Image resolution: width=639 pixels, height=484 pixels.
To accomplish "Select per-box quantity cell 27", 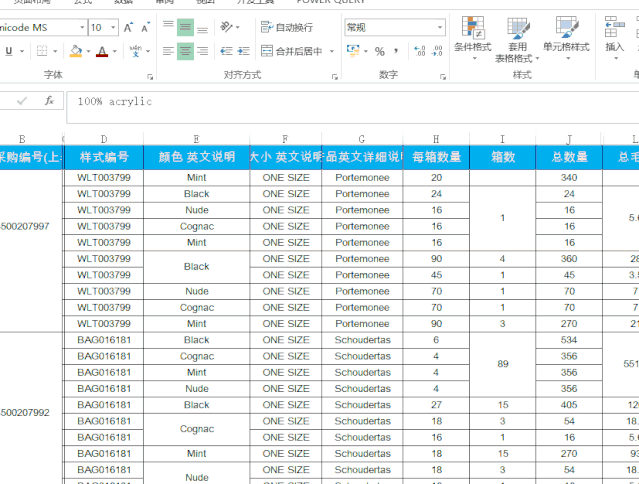I will click(x=436, y=405).
